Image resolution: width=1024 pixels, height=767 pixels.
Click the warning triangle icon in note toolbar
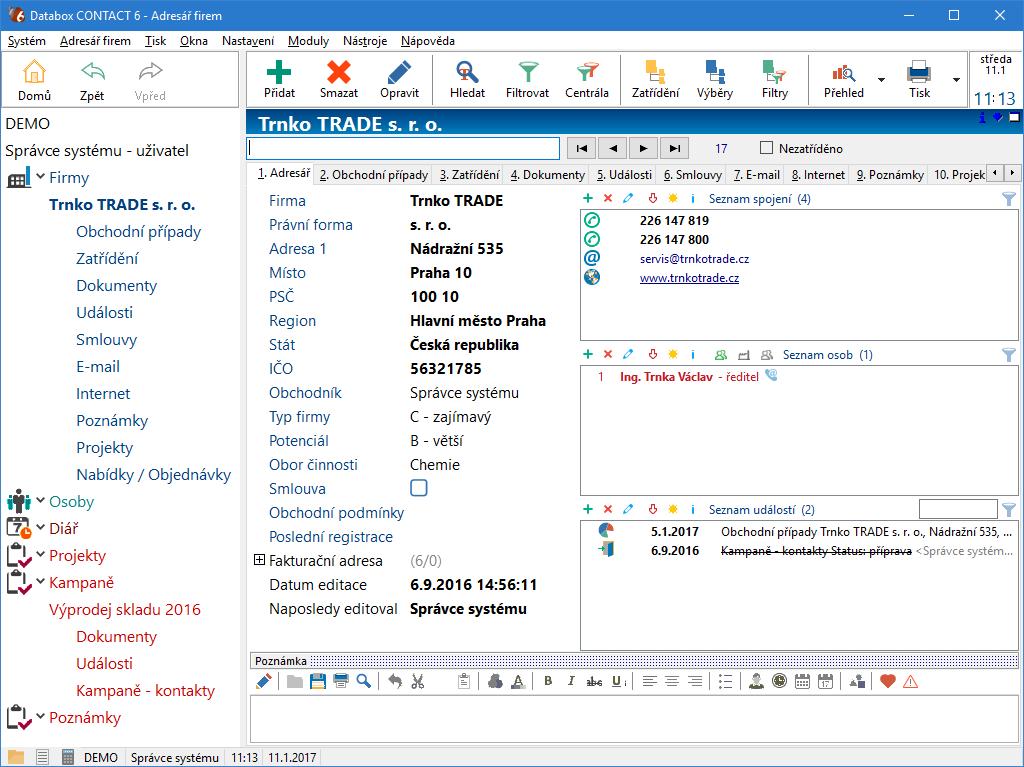tap(910, 681)
